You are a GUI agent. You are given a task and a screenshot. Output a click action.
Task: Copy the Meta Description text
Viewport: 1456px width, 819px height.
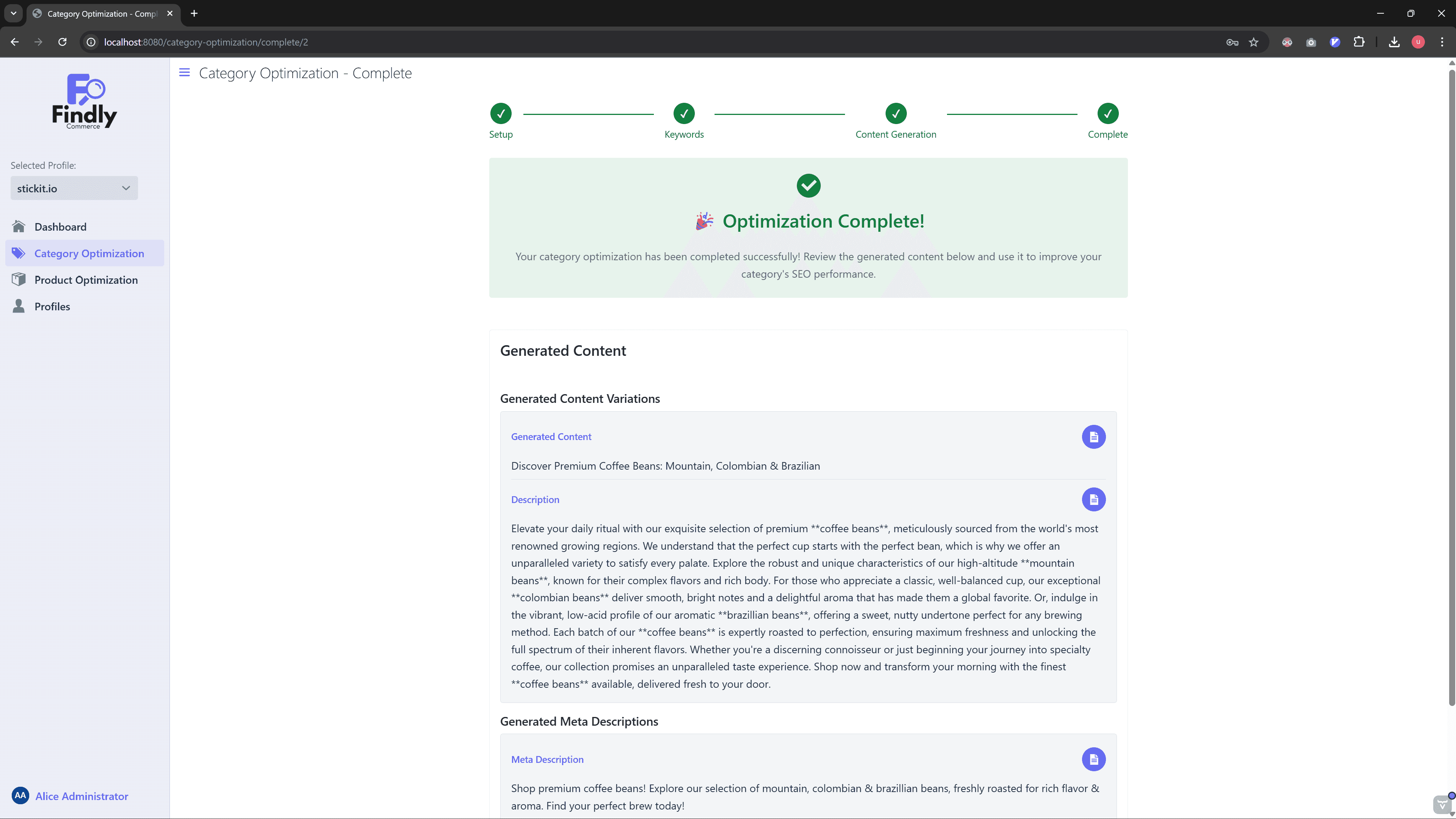click(1093, 759)
